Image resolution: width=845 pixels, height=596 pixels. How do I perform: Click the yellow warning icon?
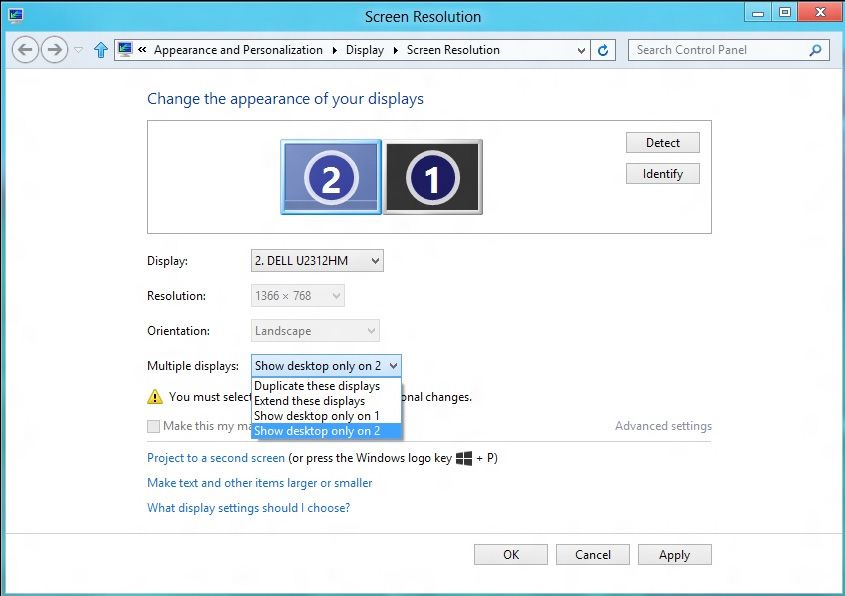[x=155, y=397]
